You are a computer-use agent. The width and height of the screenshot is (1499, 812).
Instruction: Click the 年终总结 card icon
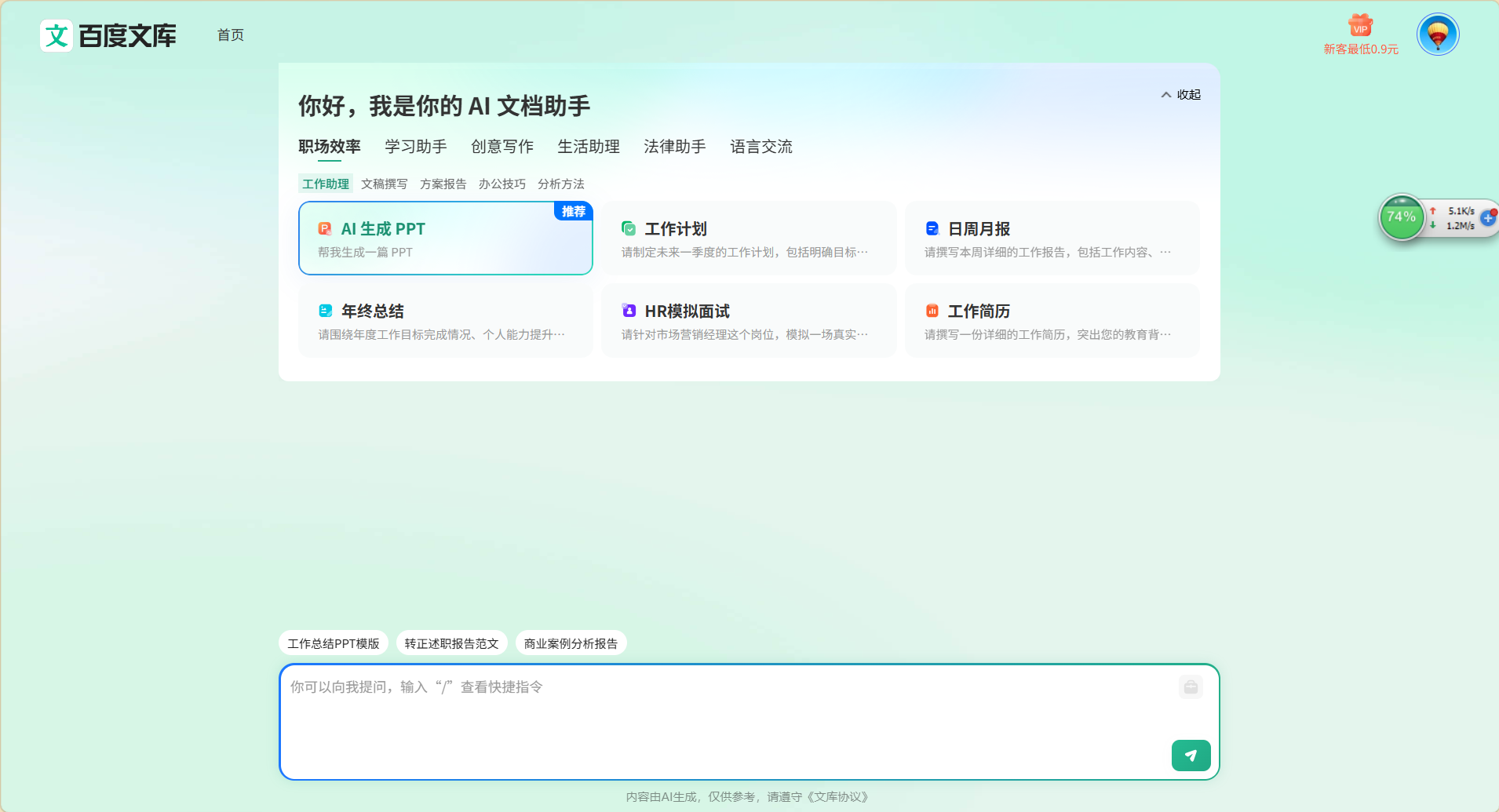click(325, 311)
